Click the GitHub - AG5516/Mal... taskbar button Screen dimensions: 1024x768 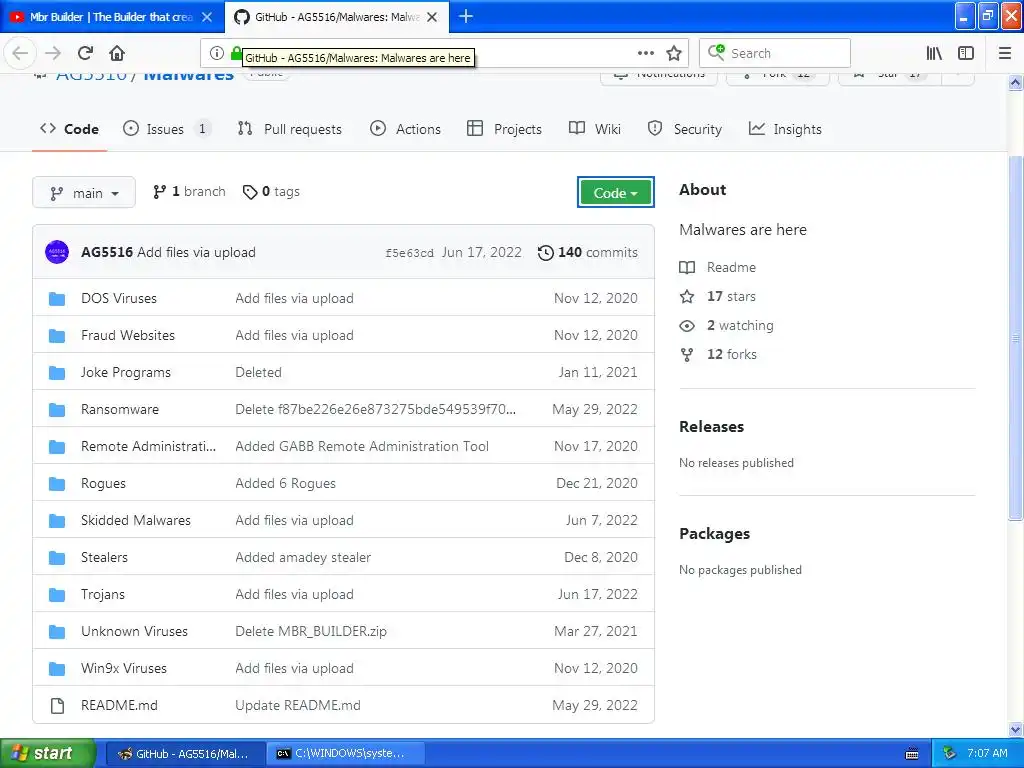(x=186, y=753)
